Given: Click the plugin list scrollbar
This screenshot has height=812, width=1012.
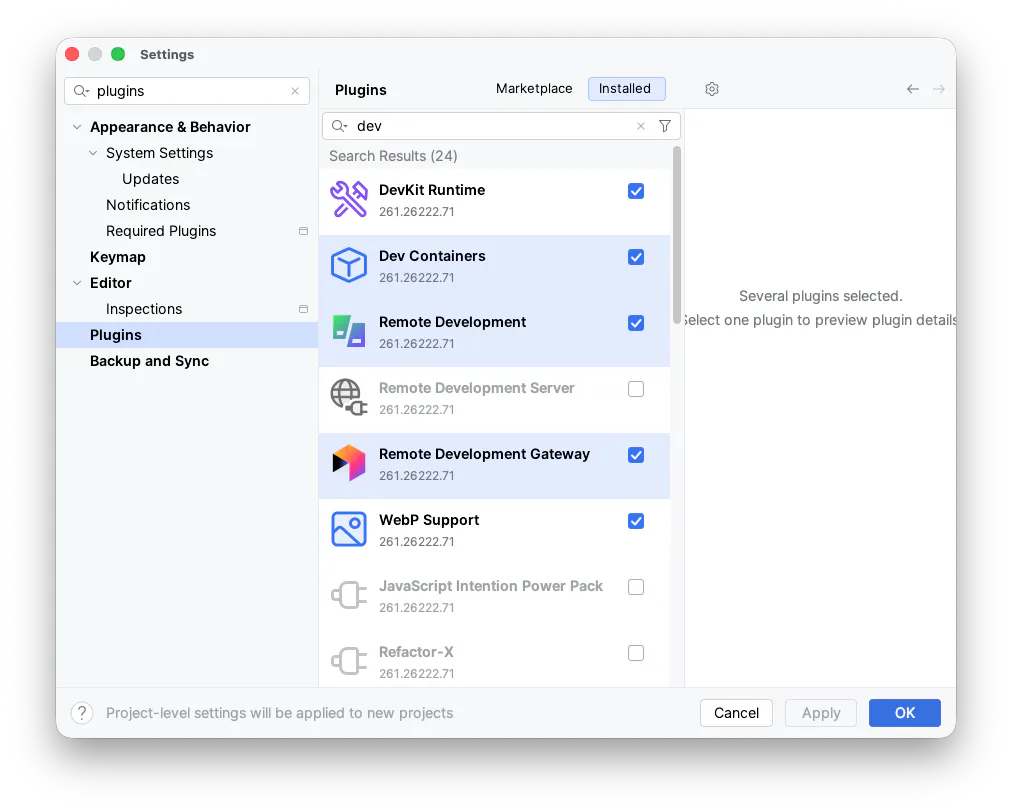Looking at the screenshot, I should pos(676,236).
